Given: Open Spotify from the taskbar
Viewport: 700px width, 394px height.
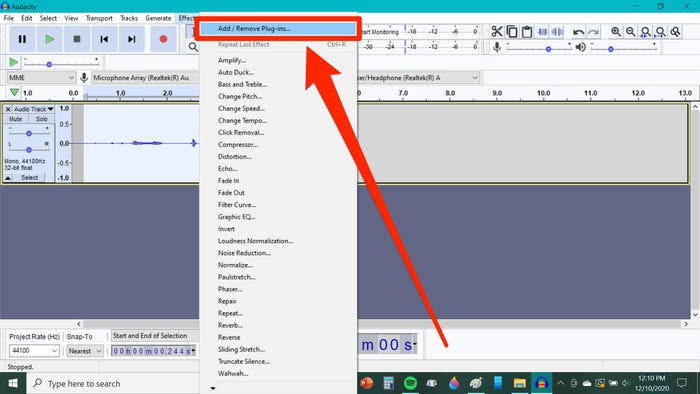Looking at the screenshot, I should (x=410, y=383).
